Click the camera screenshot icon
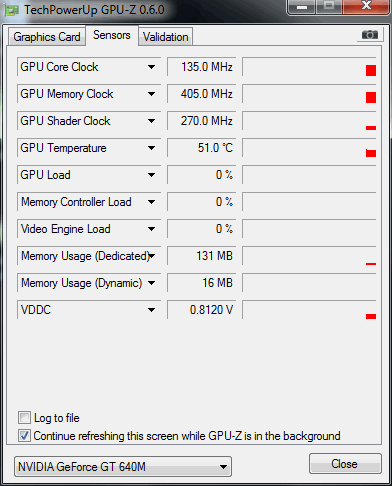 (369, 35)
